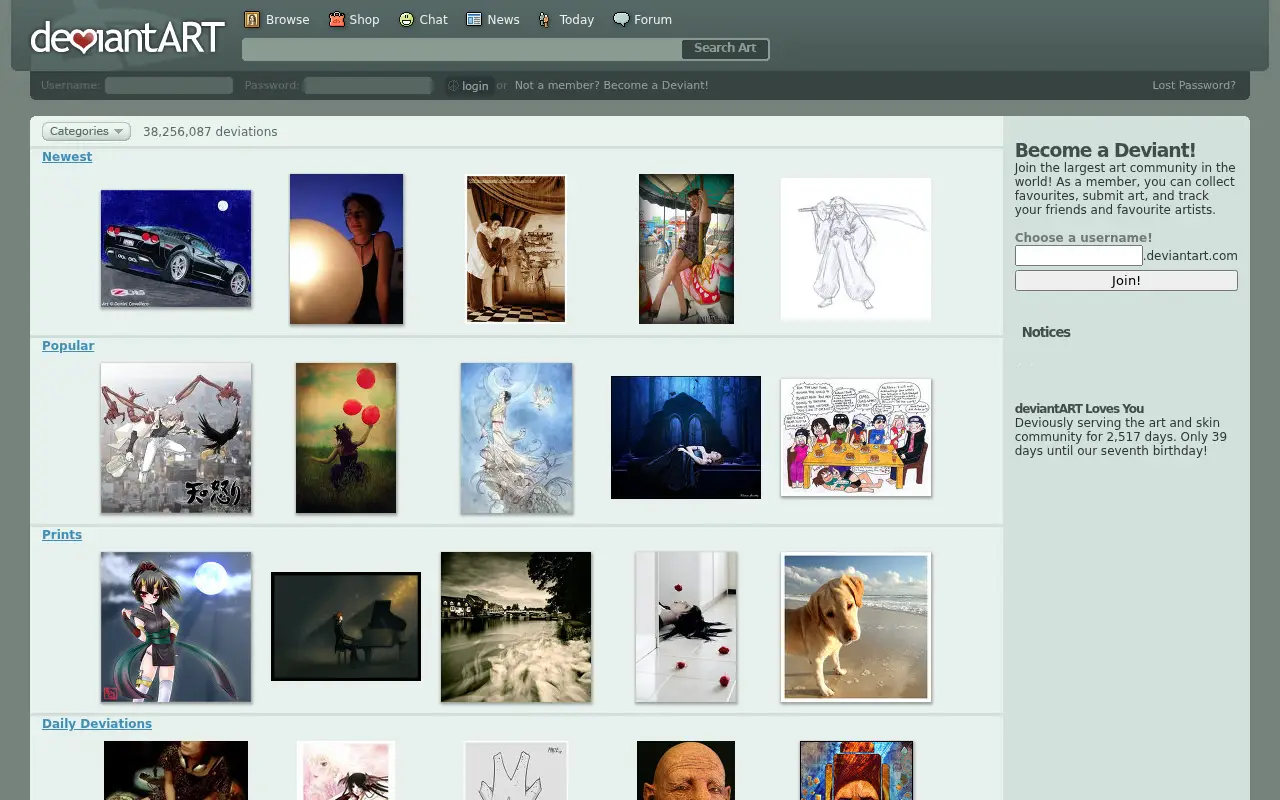Screen dimensions: 1280x800
Task: Click the login key icon
Action: 453,86
